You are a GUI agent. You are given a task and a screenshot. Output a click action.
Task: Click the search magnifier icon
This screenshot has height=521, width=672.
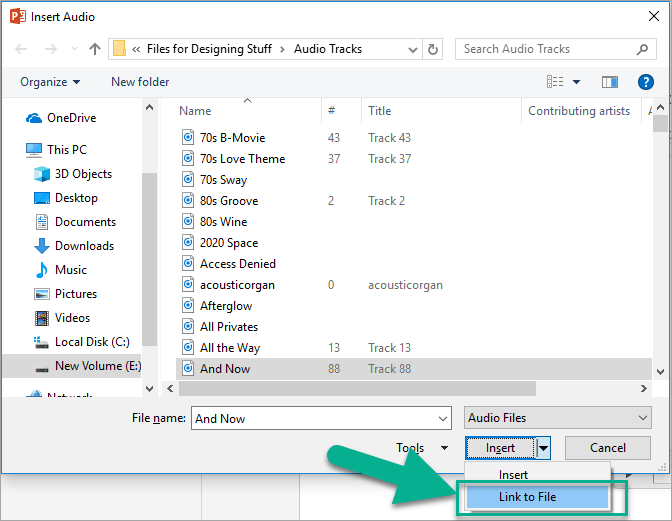[x=642, y=49]
